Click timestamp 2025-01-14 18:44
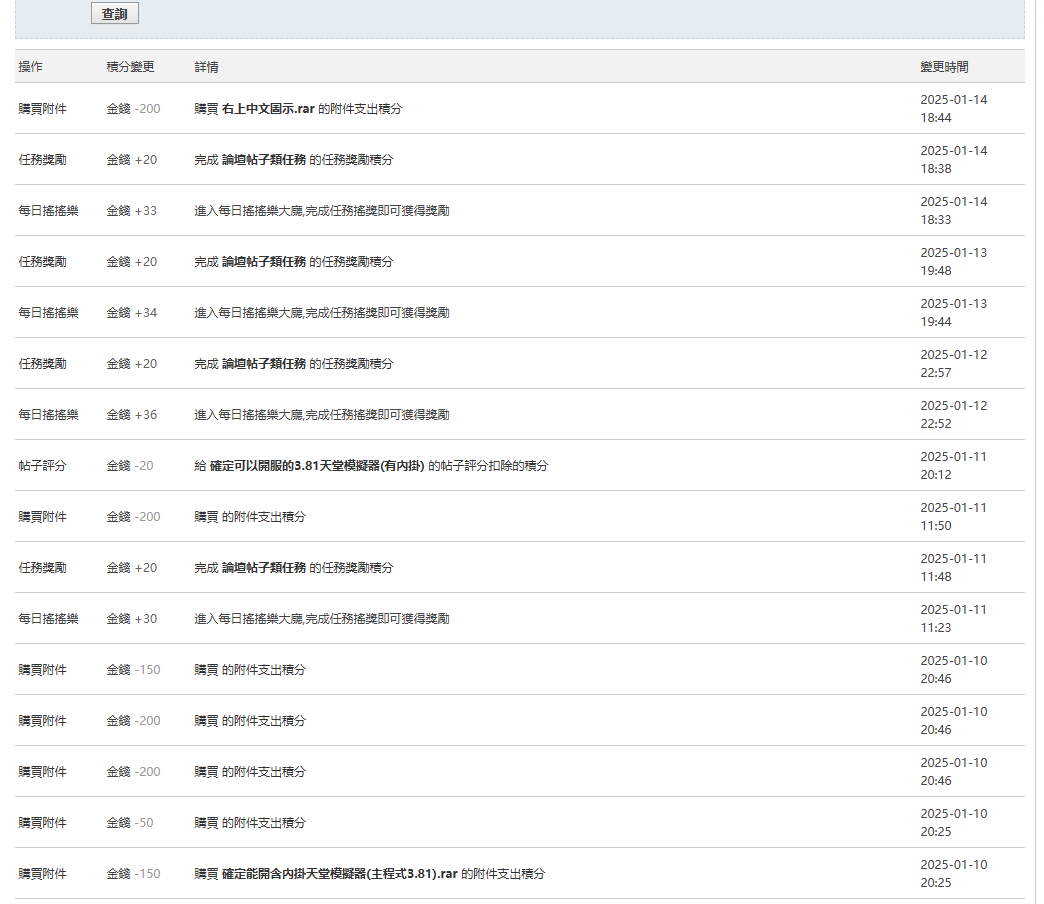Viewport: 1044px width, 904px height. point(953,109)
